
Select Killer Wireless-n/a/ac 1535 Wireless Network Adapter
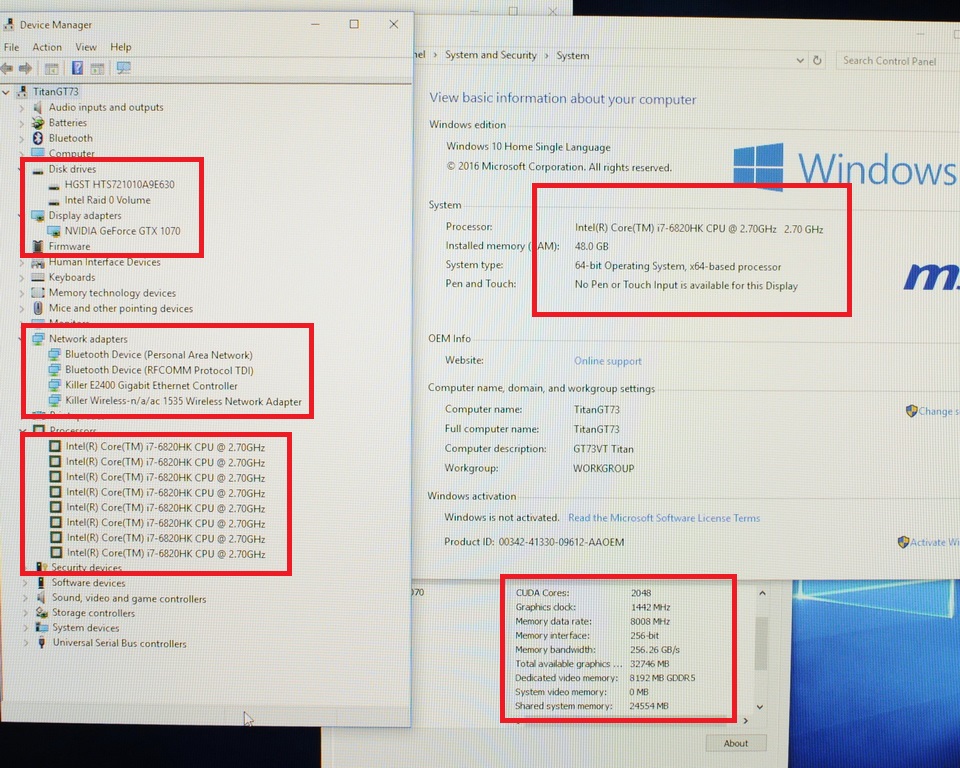[x=183, y=402]
